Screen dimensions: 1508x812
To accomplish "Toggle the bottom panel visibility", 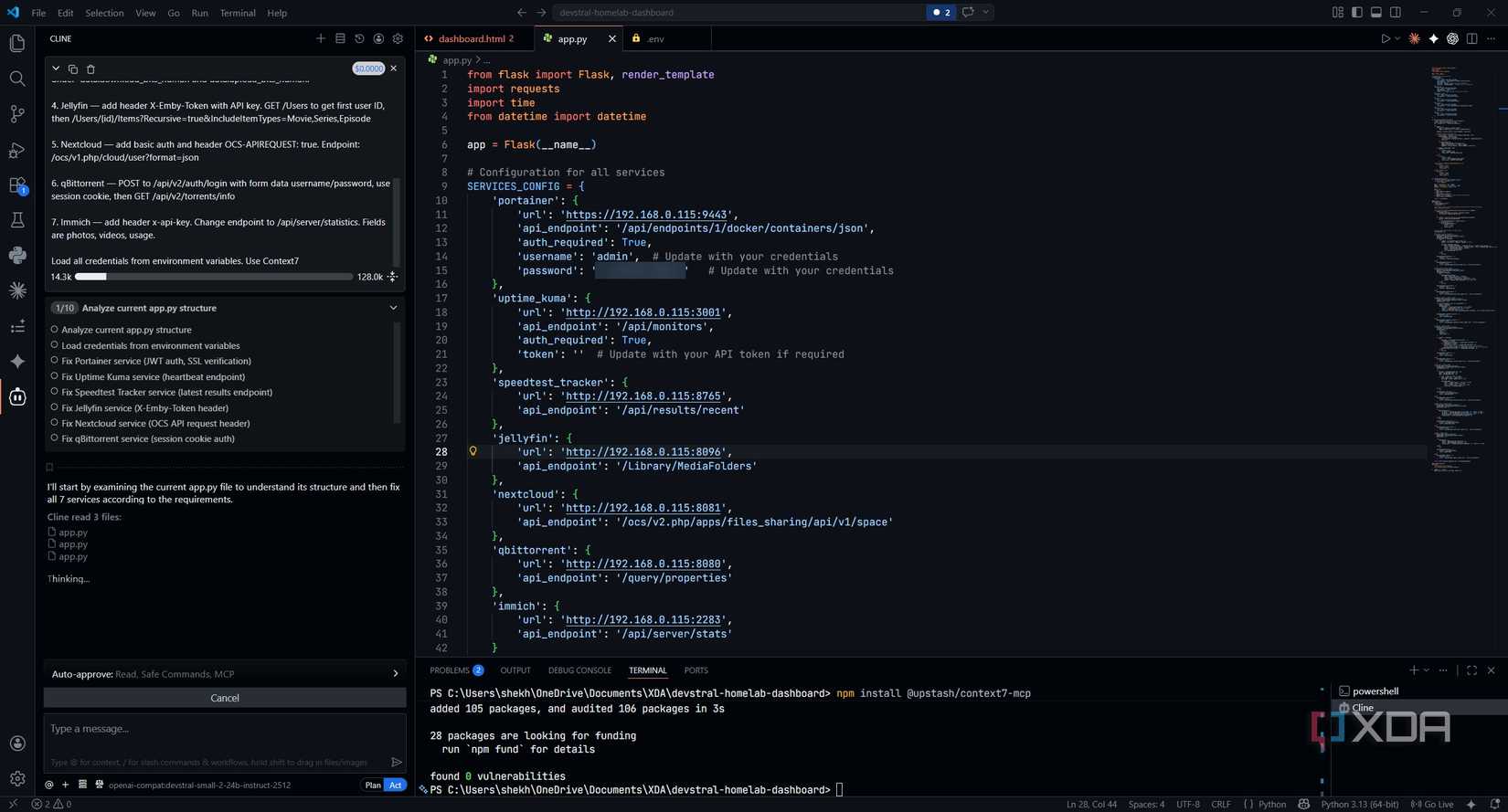I will tap(1376, 13).
